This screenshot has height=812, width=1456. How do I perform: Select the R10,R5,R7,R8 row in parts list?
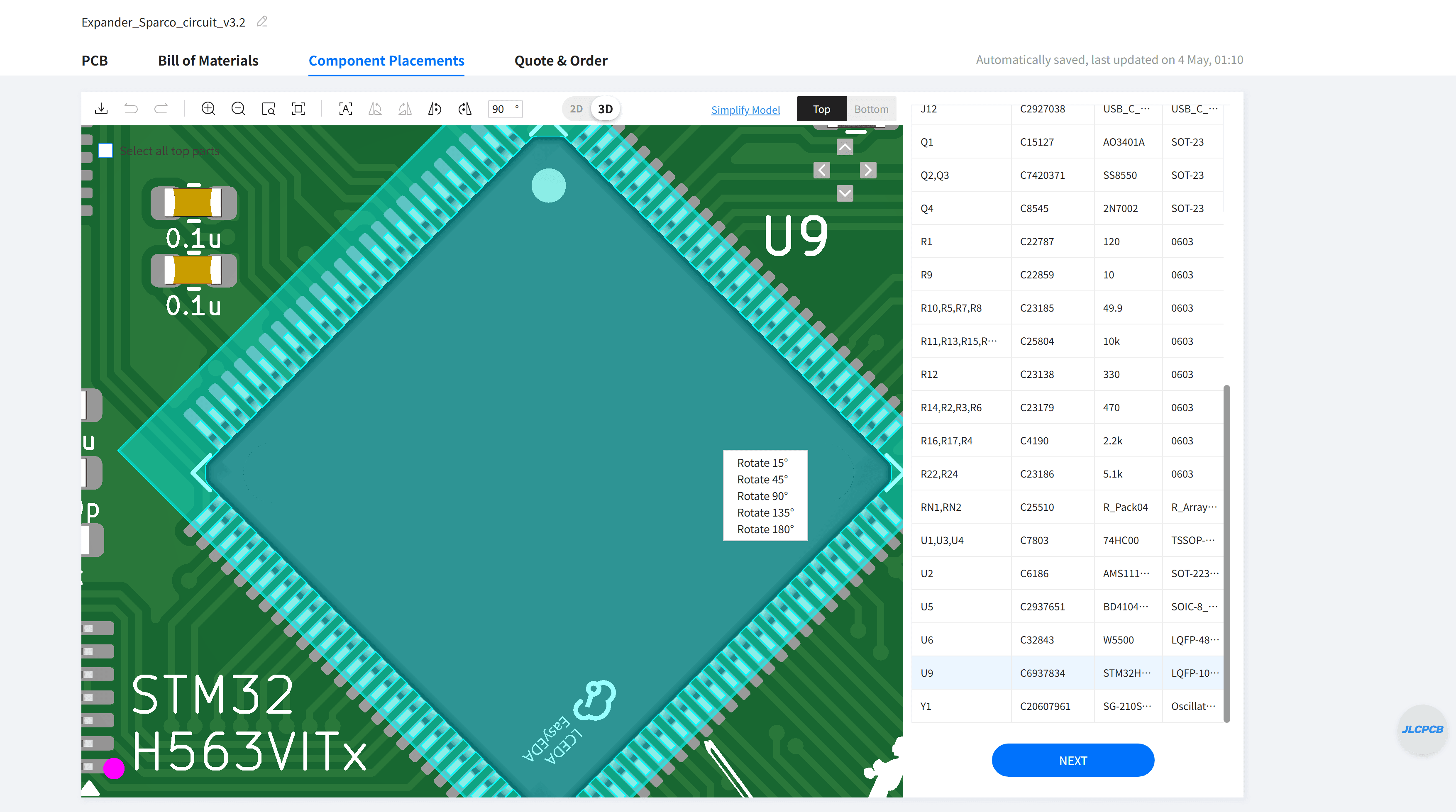click(x=1067, y=308)
